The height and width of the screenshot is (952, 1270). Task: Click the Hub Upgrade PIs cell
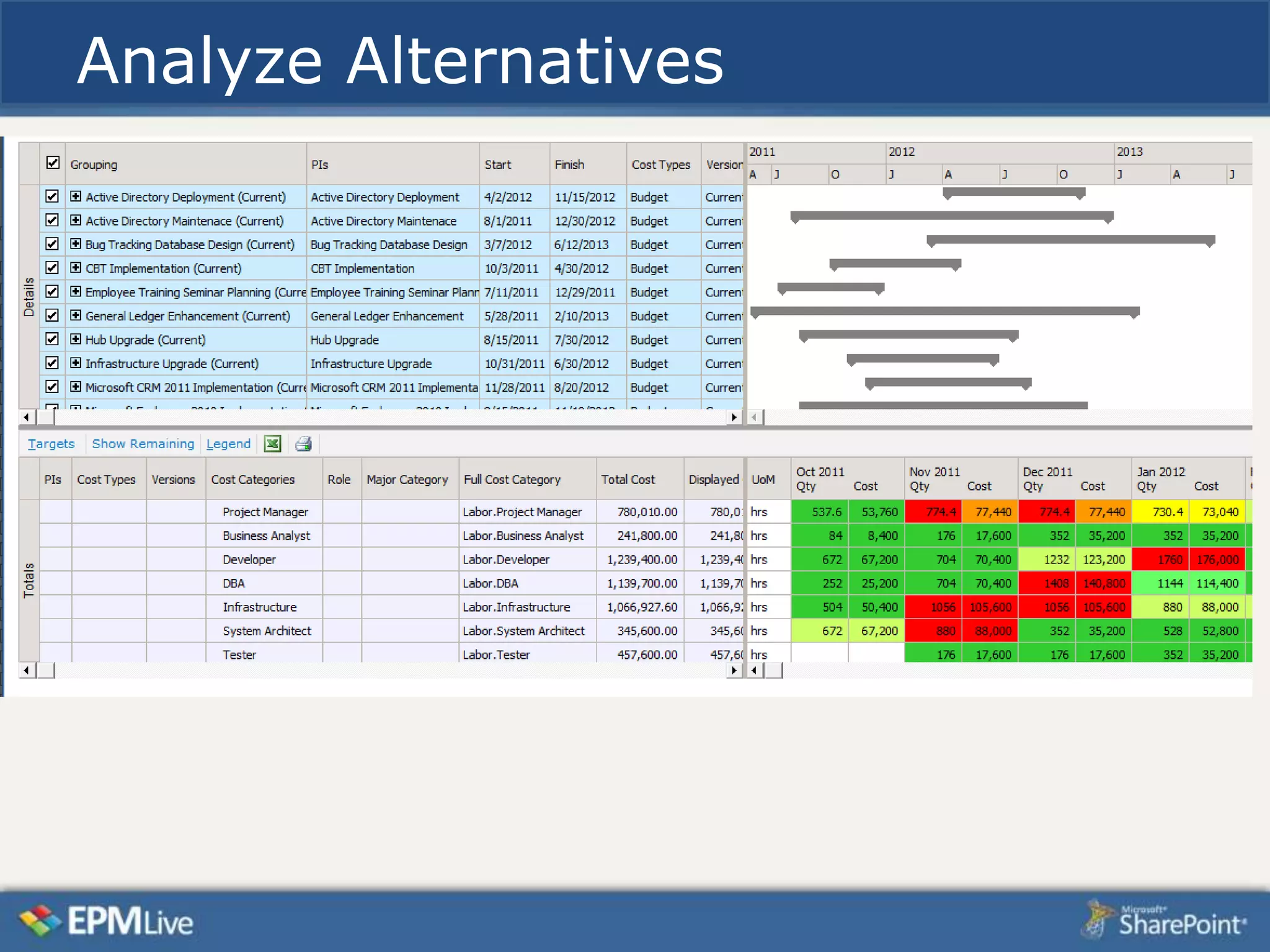393,340
